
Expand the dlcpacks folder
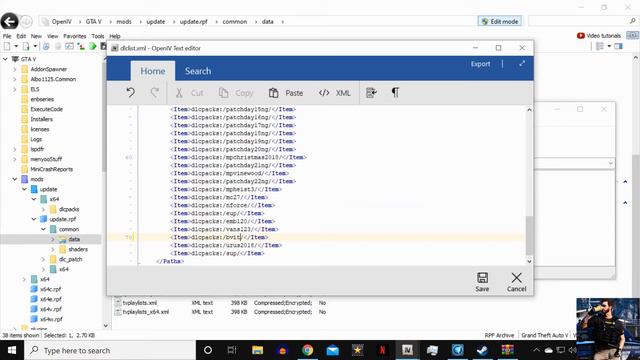click(x=43, y=209)
